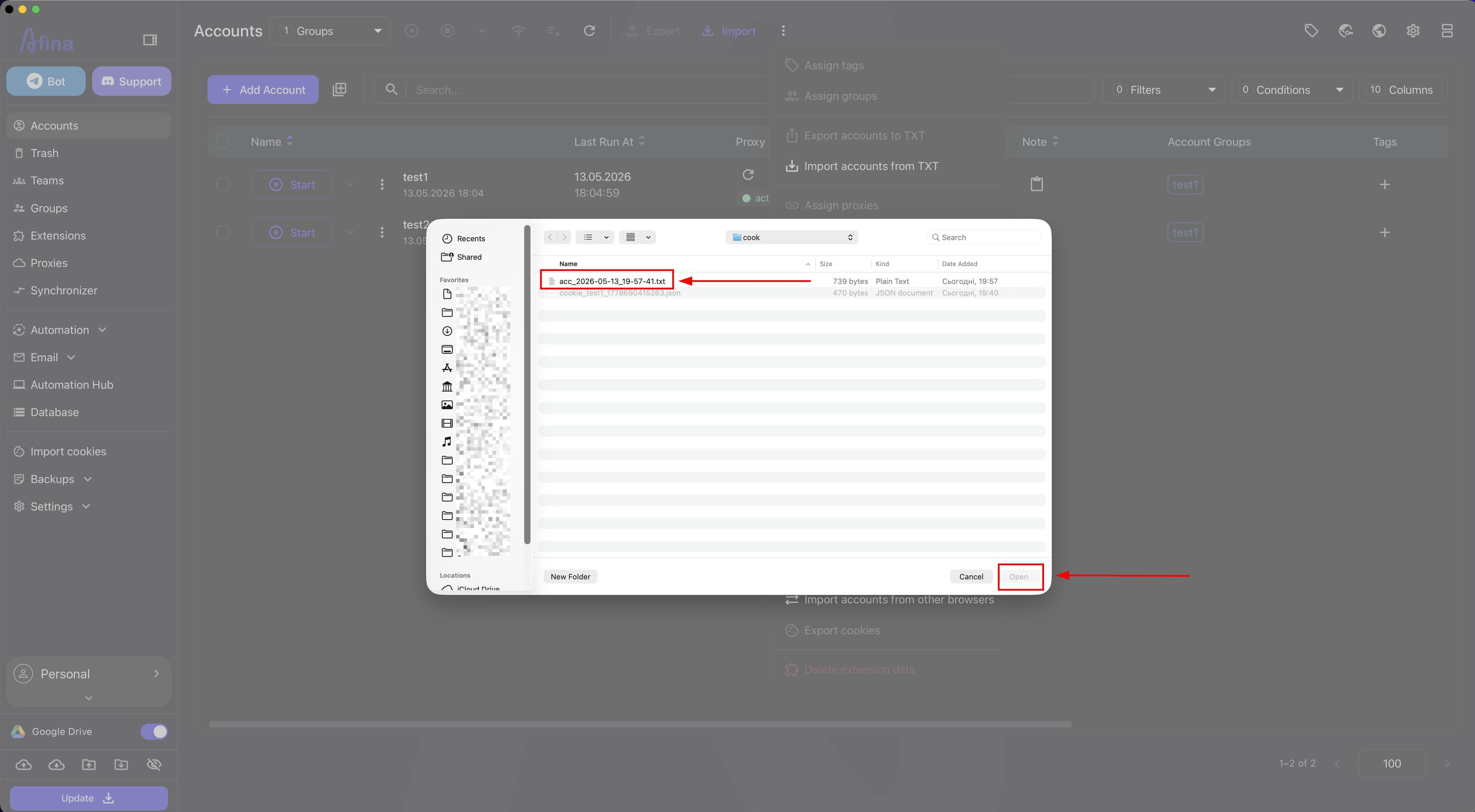Click Cancel in the file dialog
The width and height of the screenshot is (1475, 812).
[971, 576]
